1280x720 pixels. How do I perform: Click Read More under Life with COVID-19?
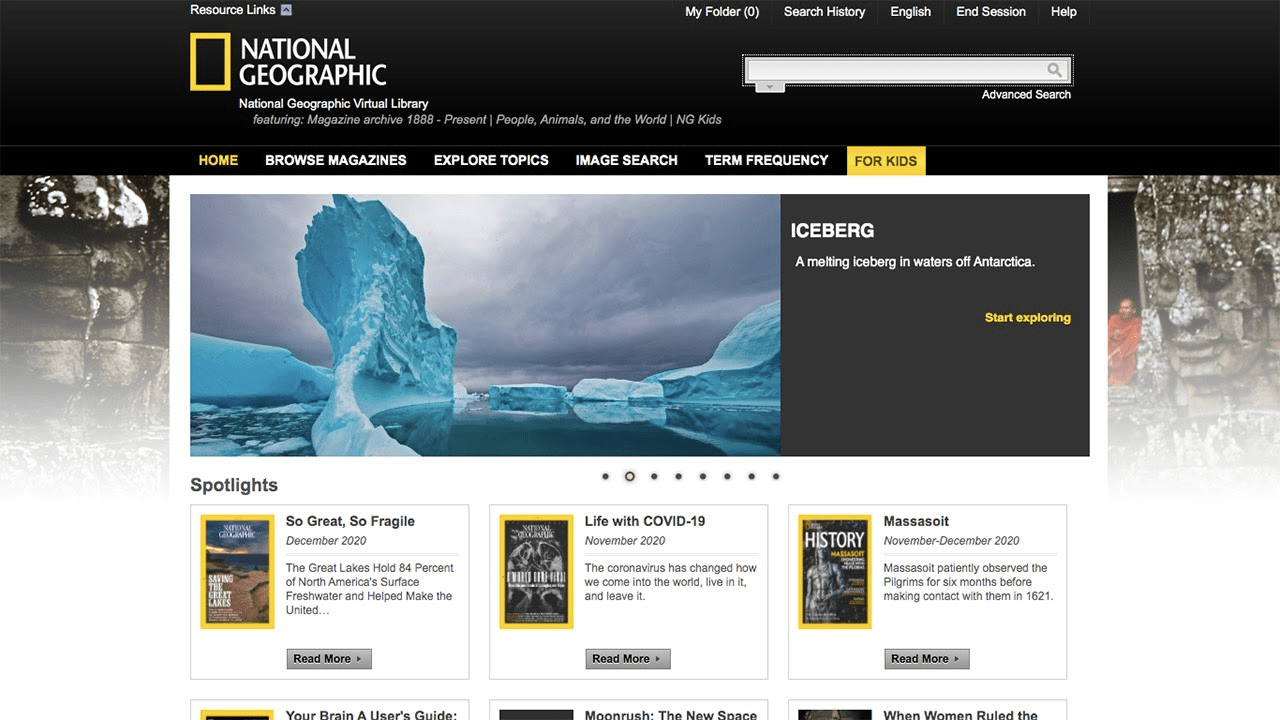(628, 659)
